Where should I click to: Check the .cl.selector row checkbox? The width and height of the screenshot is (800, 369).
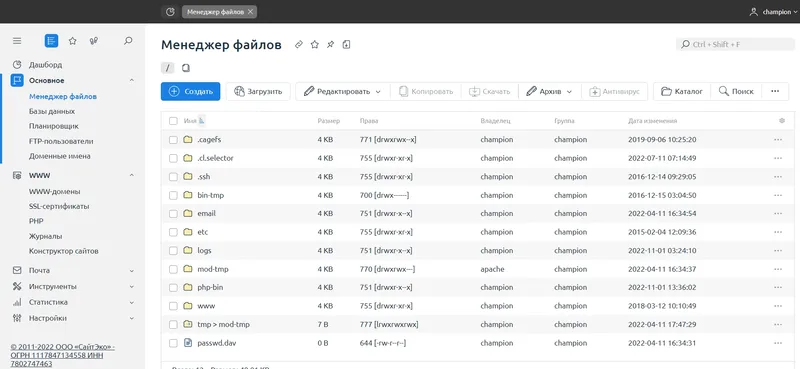point(173,158)
